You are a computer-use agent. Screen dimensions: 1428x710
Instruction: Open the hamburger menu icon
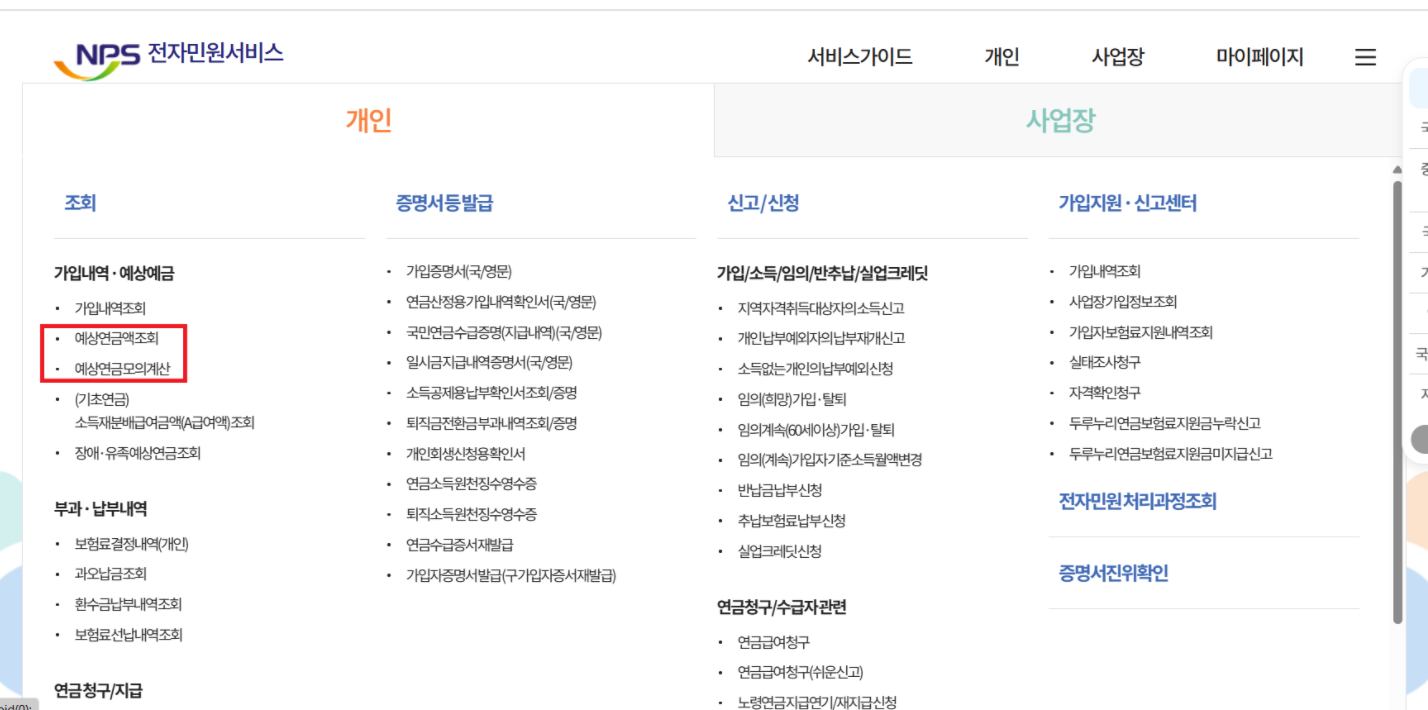click(x=1365, y=57)
